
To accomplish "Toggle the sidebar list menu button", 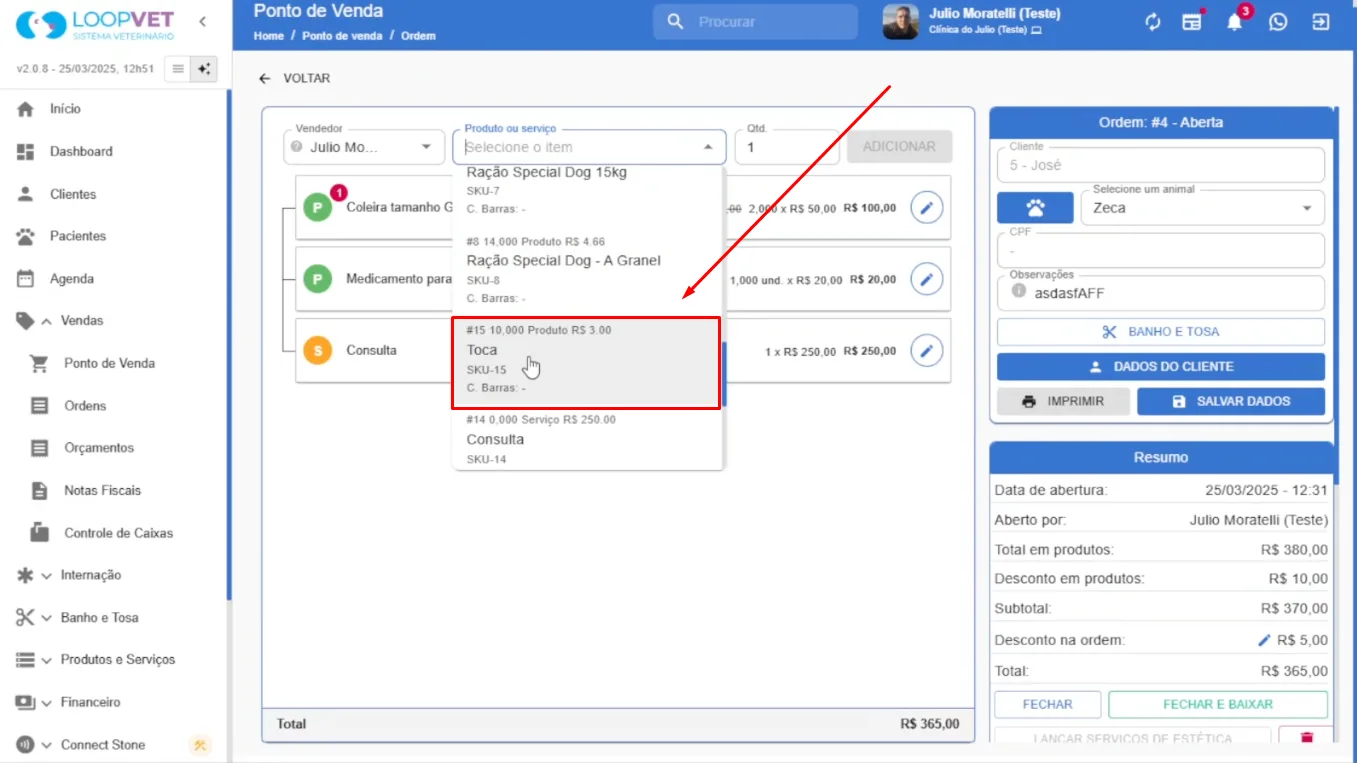I will (178, 69).
